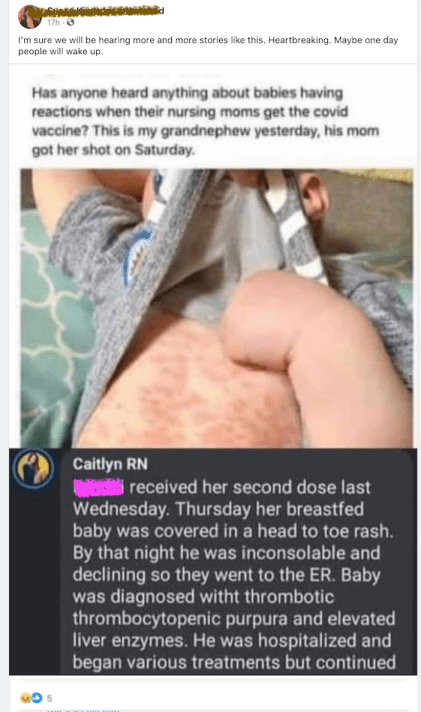The width and height of the screenshot is (421, 712).
Task: Click the pink redacted name highlight
Action: 98,486
